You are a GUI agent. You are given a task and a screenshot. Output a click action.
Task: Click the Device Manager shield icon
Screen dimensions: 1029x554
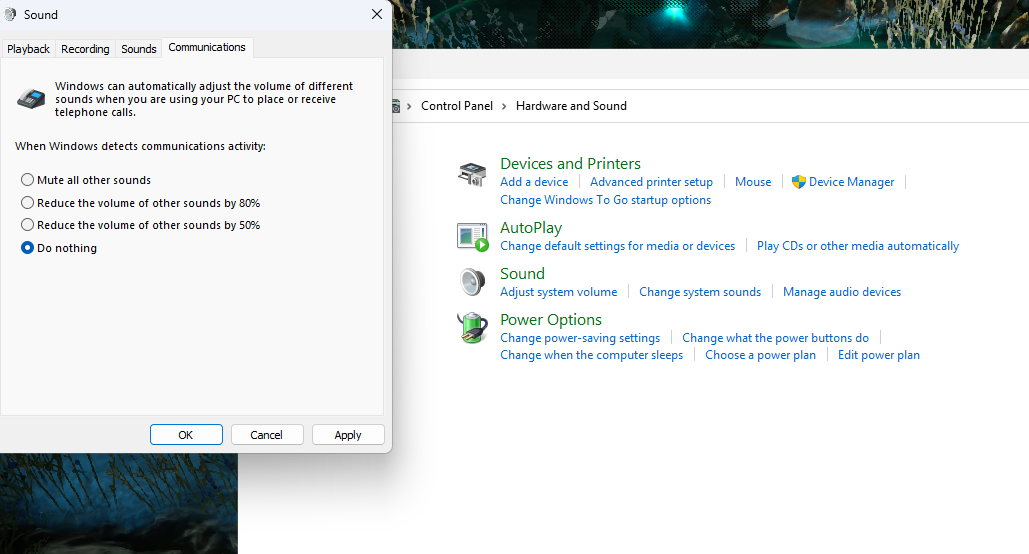click(x=799, y=182)
